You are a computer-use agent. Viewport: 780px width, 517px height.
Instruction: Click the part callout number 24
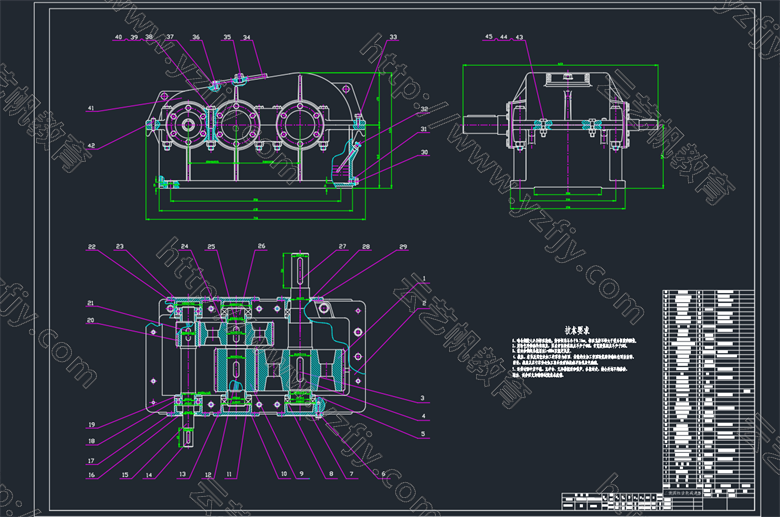(x=185, y=246)
